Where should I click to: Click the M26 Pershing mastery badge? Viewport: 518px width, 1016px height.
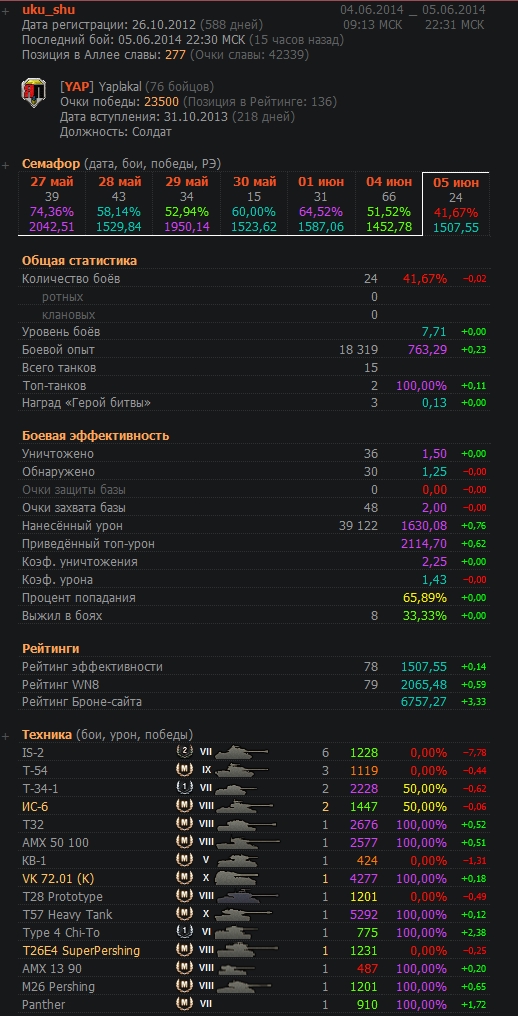tap(185, 987)
